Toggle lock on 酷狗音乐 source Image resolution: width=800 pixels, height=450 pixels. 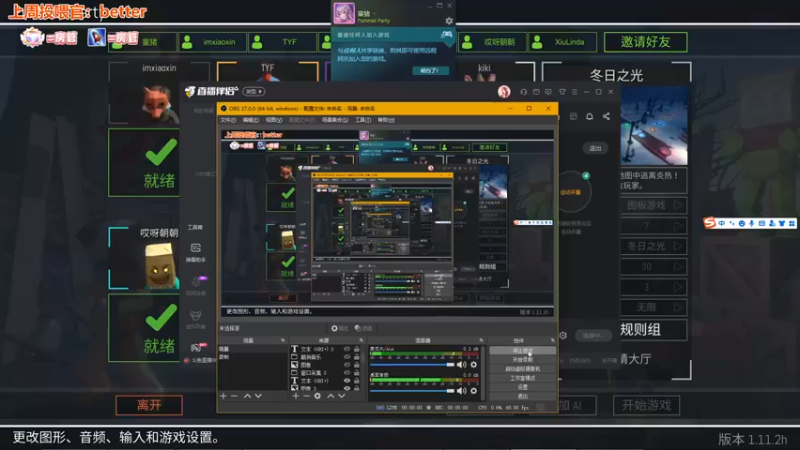tap(357, 357)
